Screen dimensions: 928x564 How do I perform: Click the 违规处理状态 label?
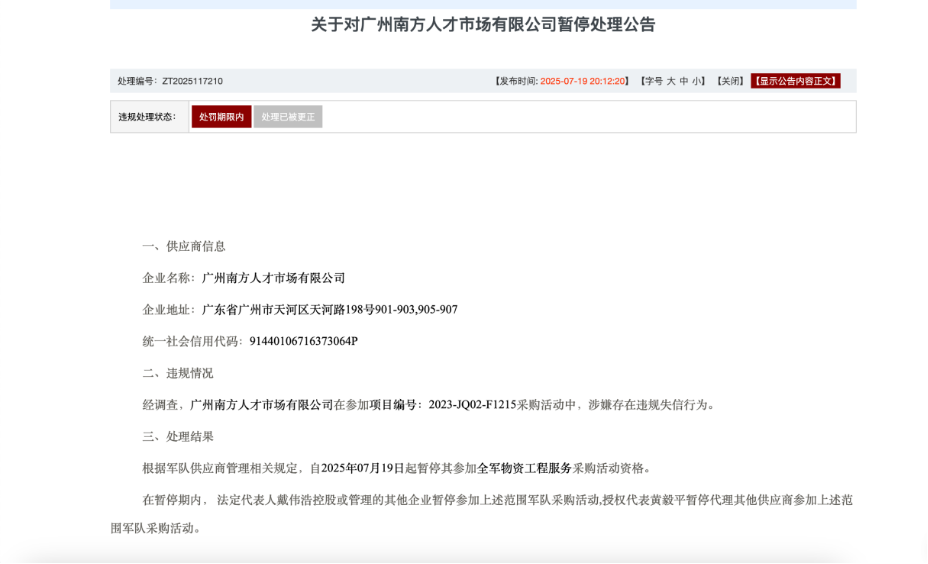pos(147,117)
